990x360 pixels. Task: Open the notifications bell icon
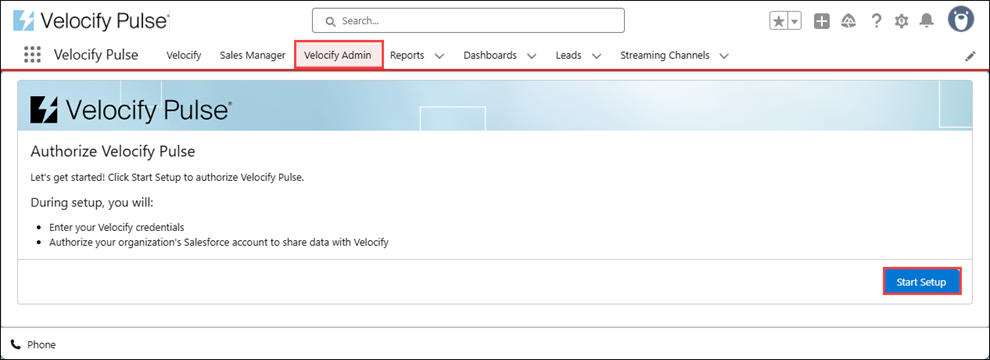point(926,21)
